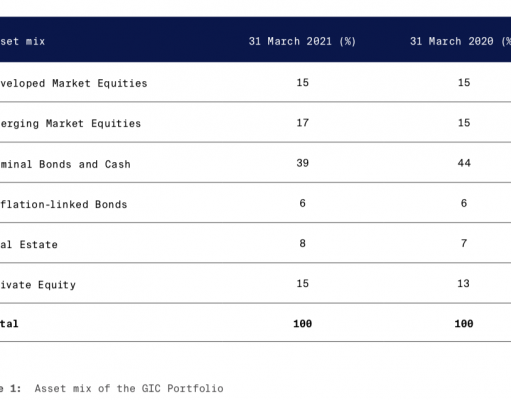
Task: Click the Inflation-linked Bonds row label
Action: click(63, 204)
